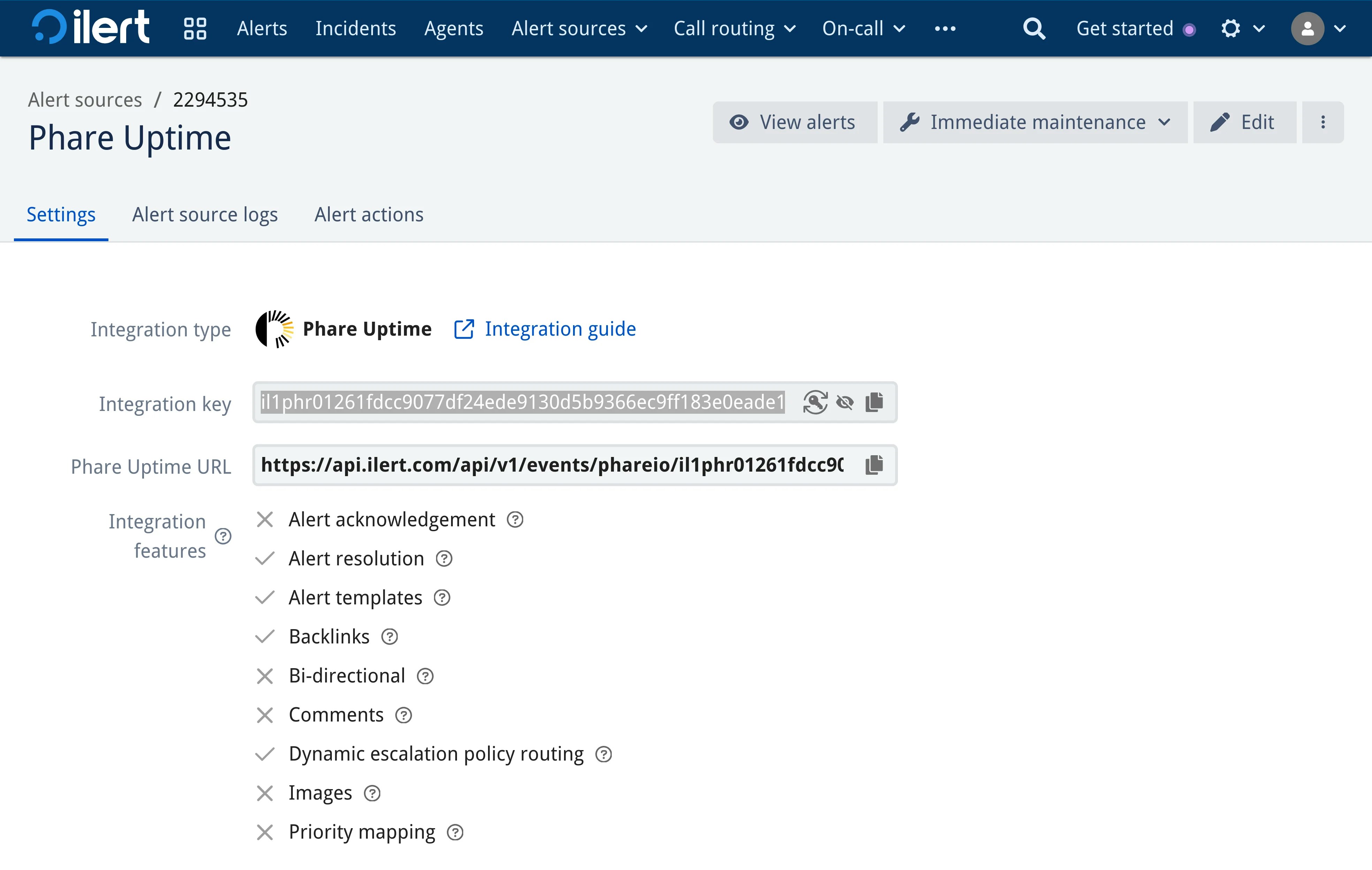Copy the integration key to clipboard

coord(874,402)
